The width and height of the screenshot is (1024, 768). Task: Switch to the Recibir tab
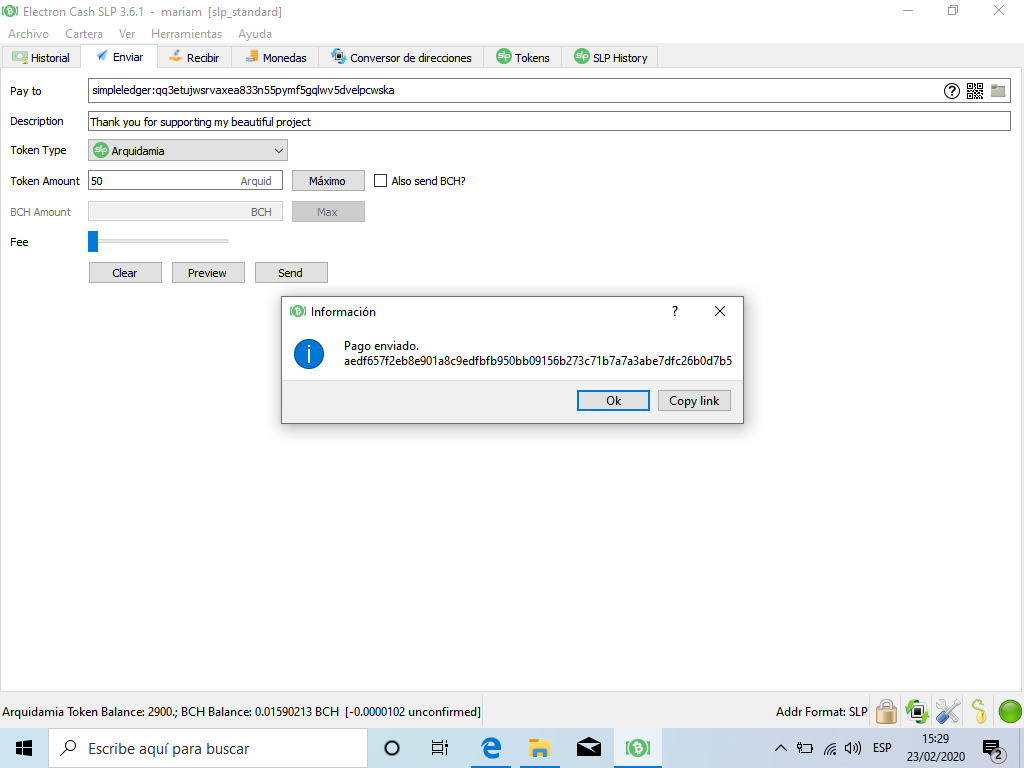[194, 57]
